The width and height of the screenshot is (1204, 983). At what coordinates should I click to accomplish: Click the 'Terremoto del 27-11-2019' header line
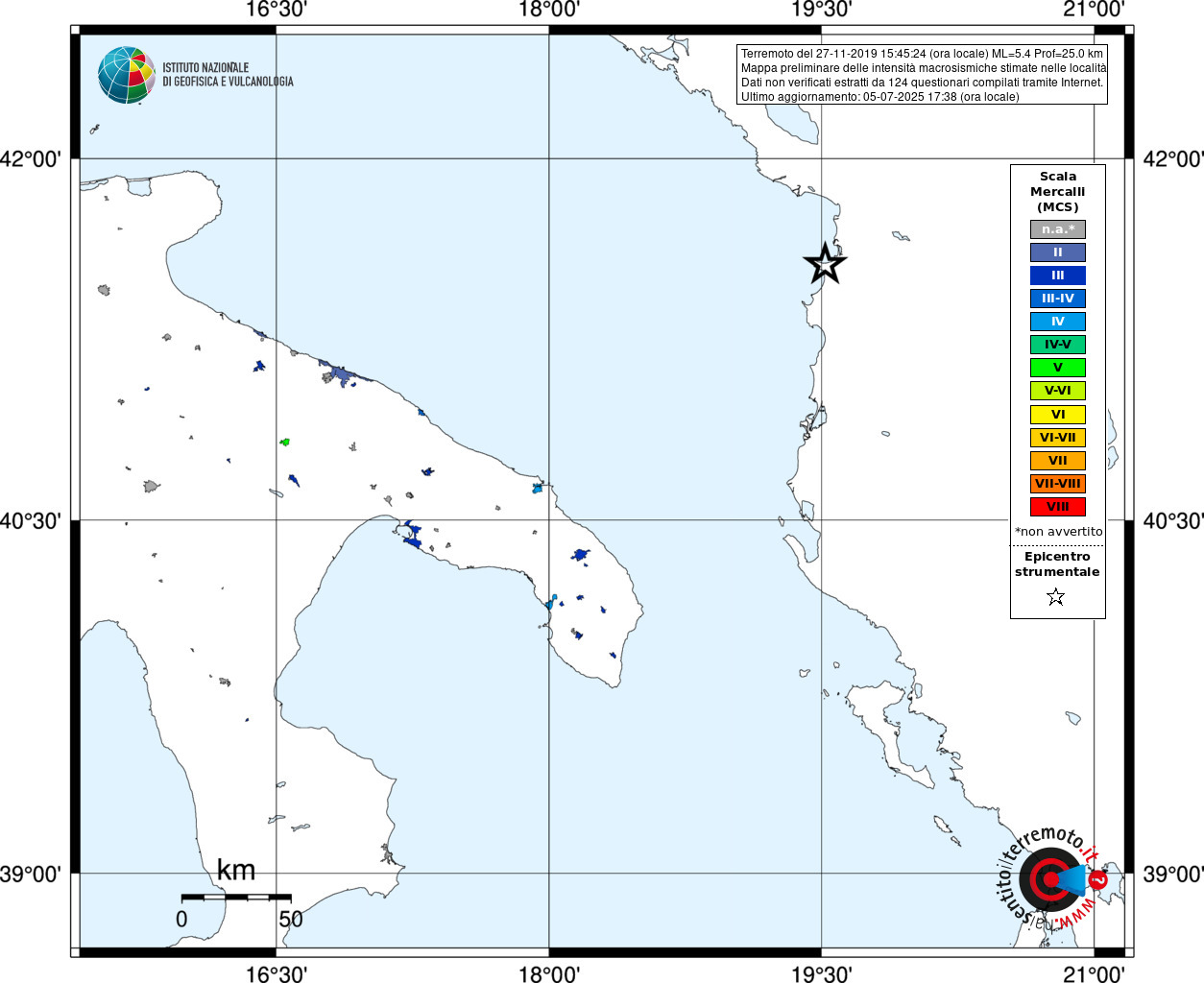pos(922,54)
